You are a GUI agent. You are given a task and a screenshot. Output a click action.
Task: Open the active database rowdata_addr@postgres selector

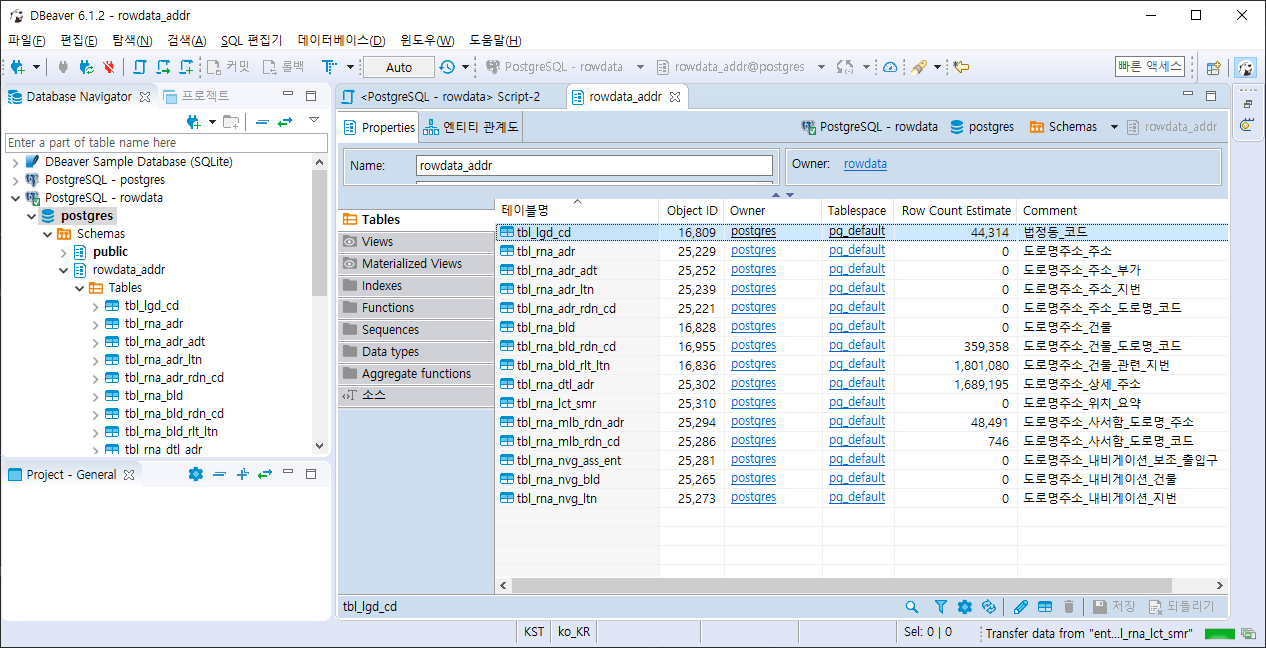tap(741, 67)
